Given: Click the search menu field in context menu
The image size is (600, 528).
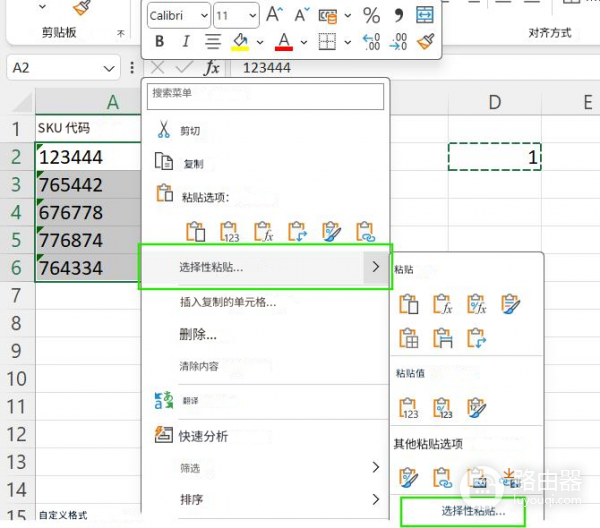Looking at the screenshot, I should click(x=265, y=96).
